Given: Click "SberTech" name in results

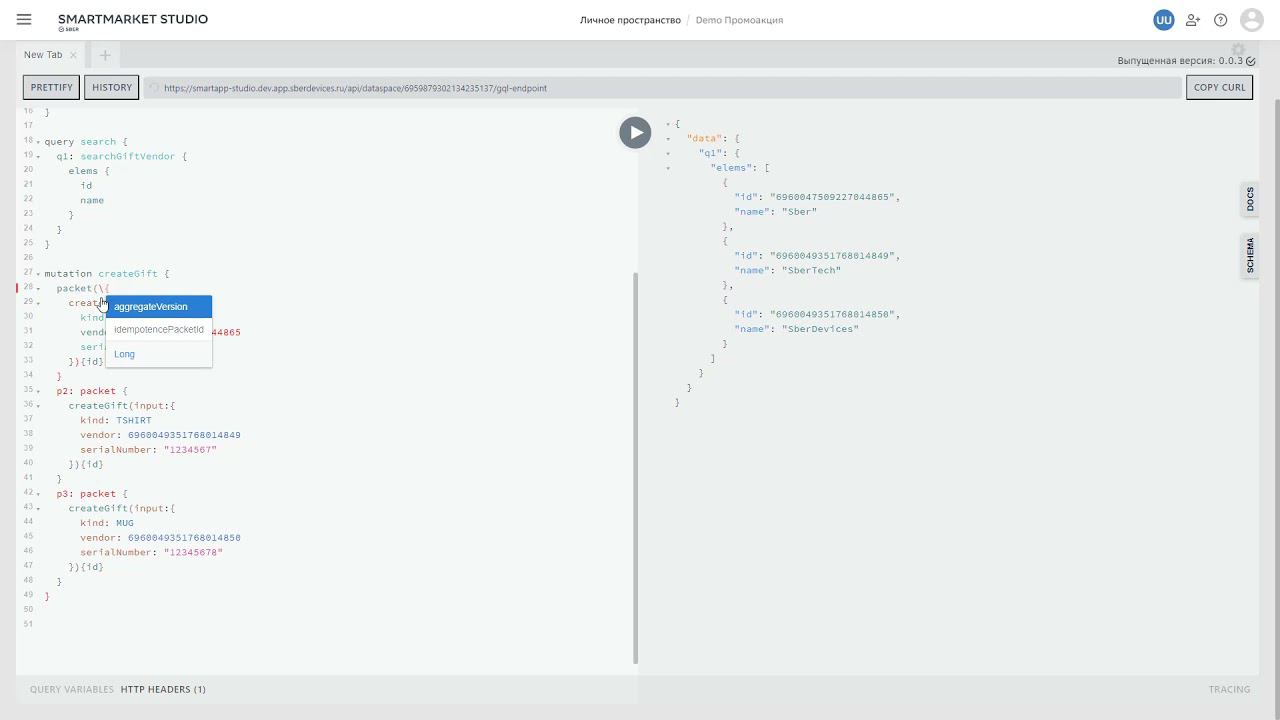Looking at the screenshot, I should [x=811, y=270].
